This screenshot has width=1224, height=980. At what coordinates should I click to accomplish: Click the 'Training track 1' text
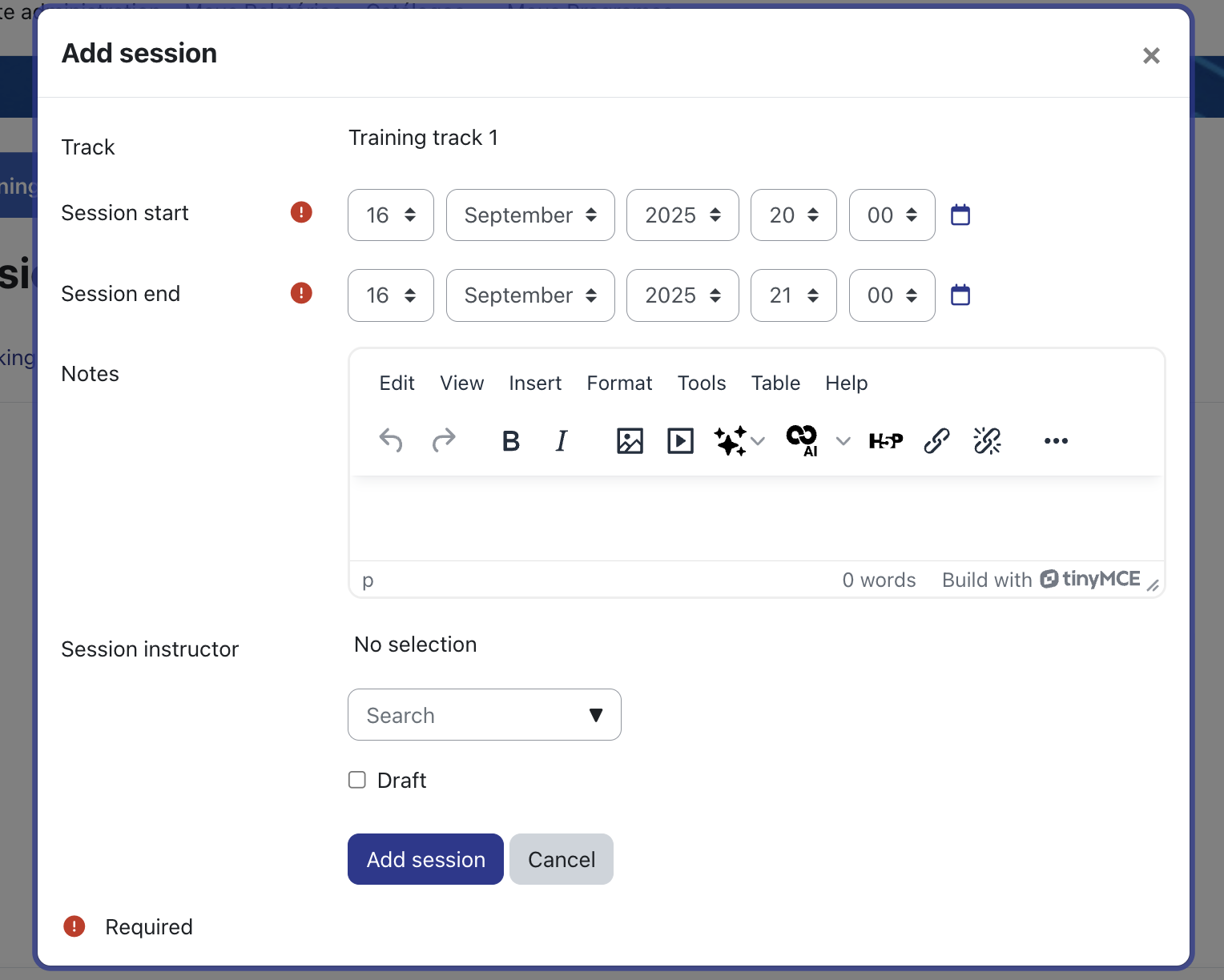point(423,138)
